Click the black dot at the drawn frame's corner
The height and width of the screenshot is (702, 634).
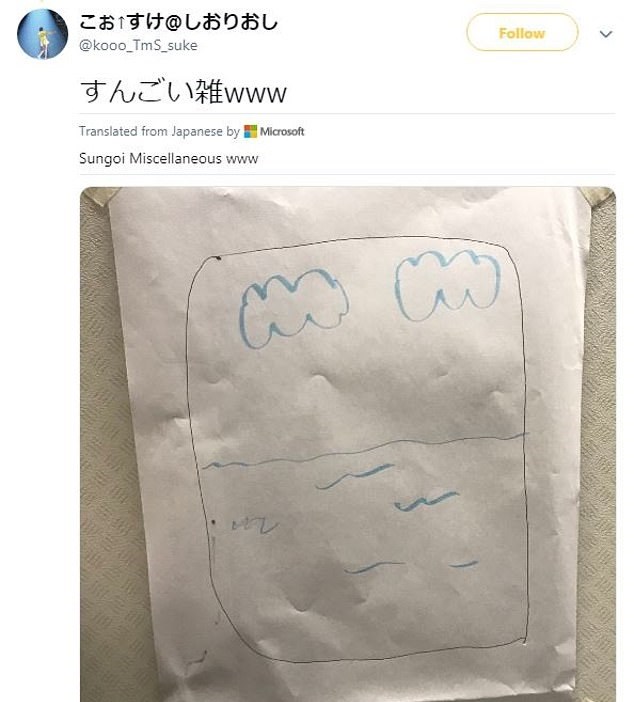[218, 258]
